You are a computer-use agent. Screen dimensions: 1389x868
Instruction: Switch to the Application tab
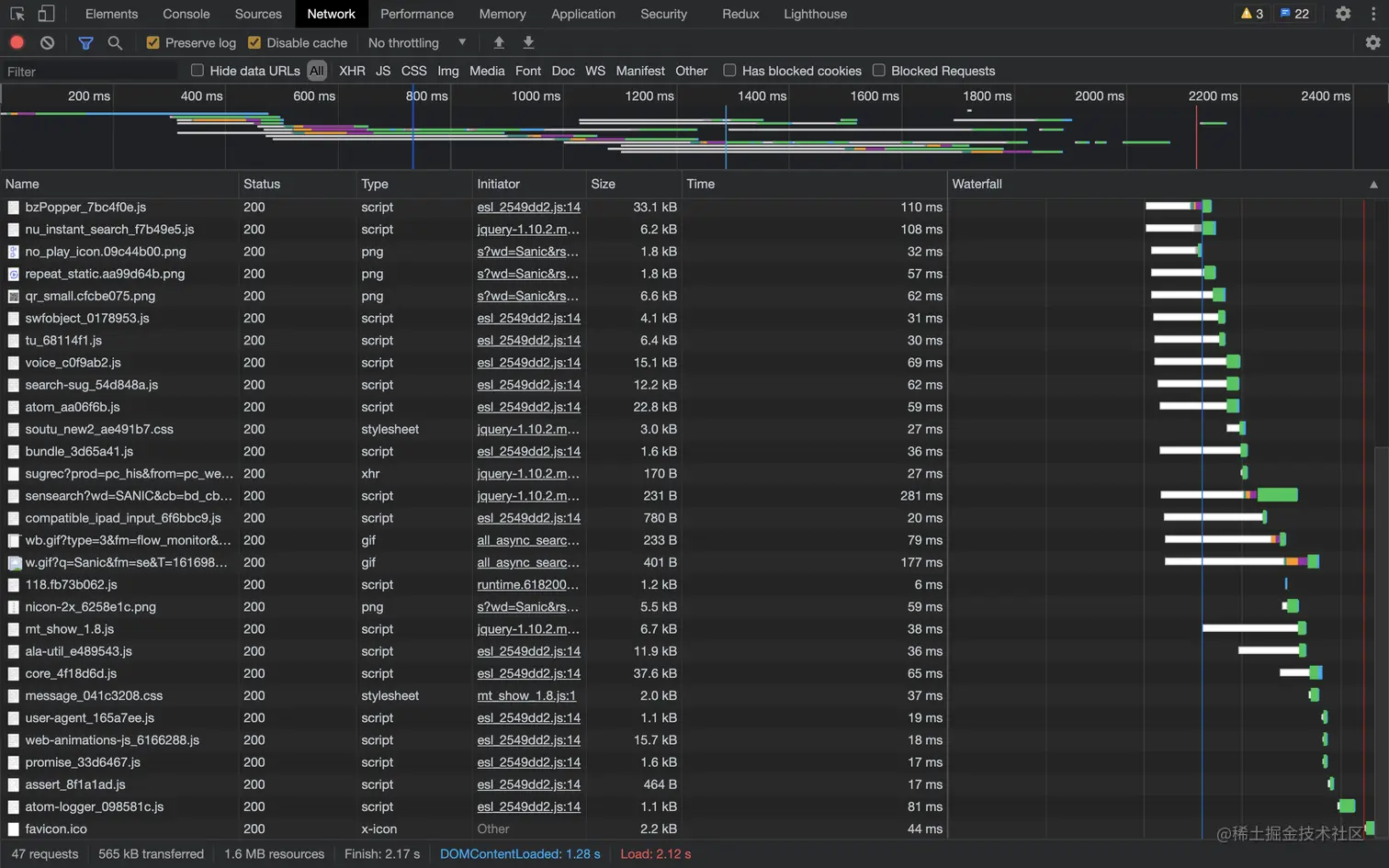click(x=583, y=14)
